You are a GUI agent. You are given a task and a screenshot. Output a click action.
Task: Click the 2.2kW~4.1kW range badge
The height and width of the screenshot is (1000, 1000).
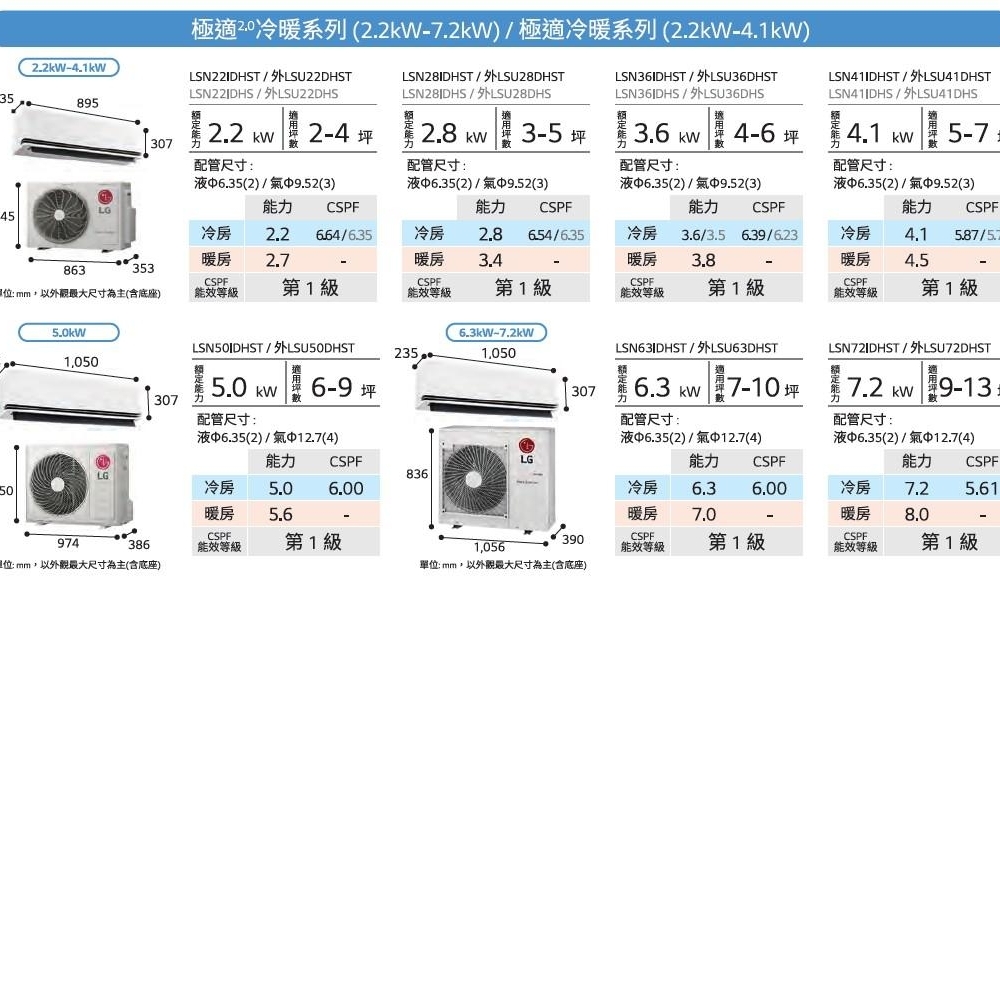69,68
